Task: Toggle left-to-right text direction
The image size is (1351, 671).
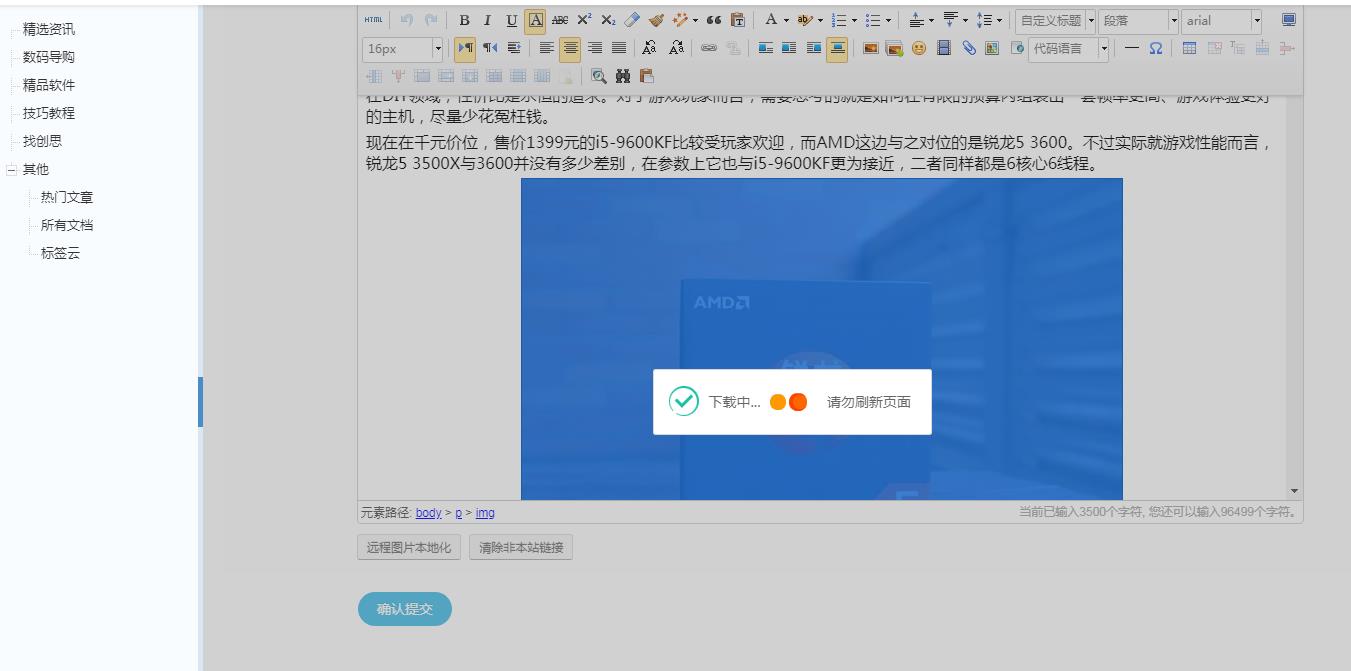Action: pos(465,48)
